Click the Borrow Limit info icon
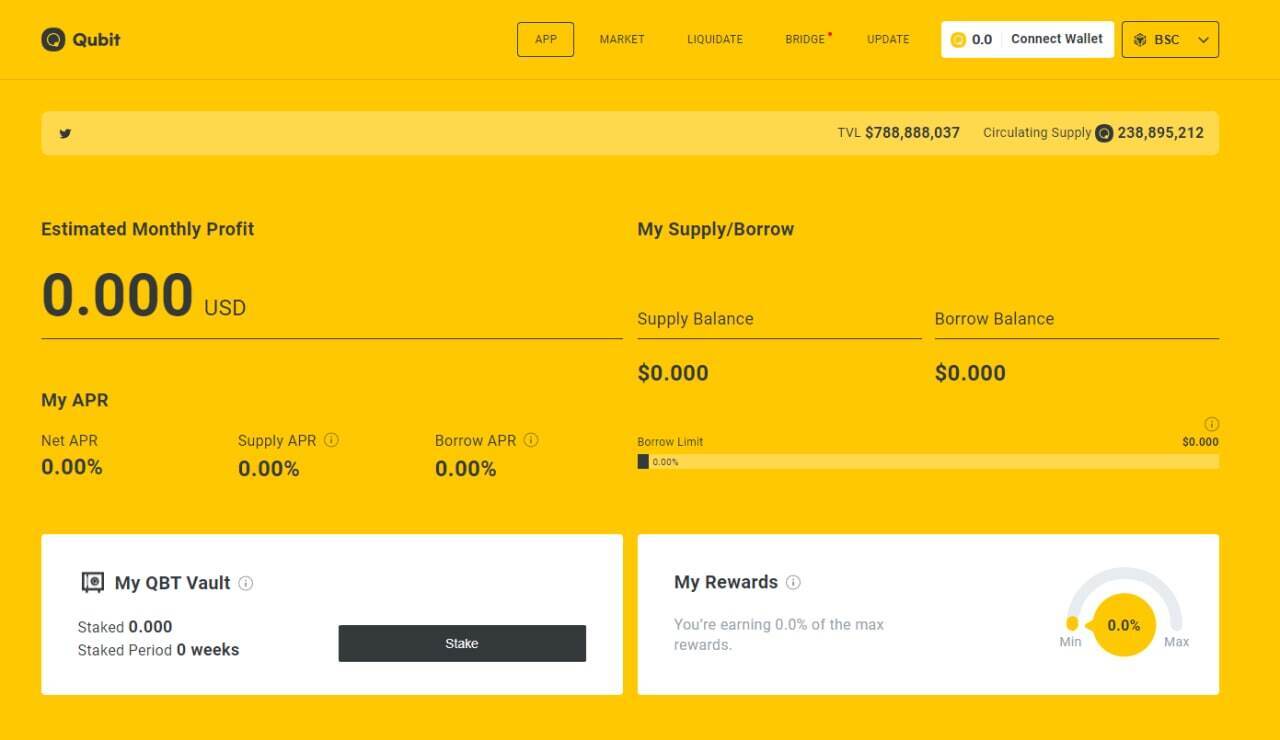 click(x=1211, y=424)
